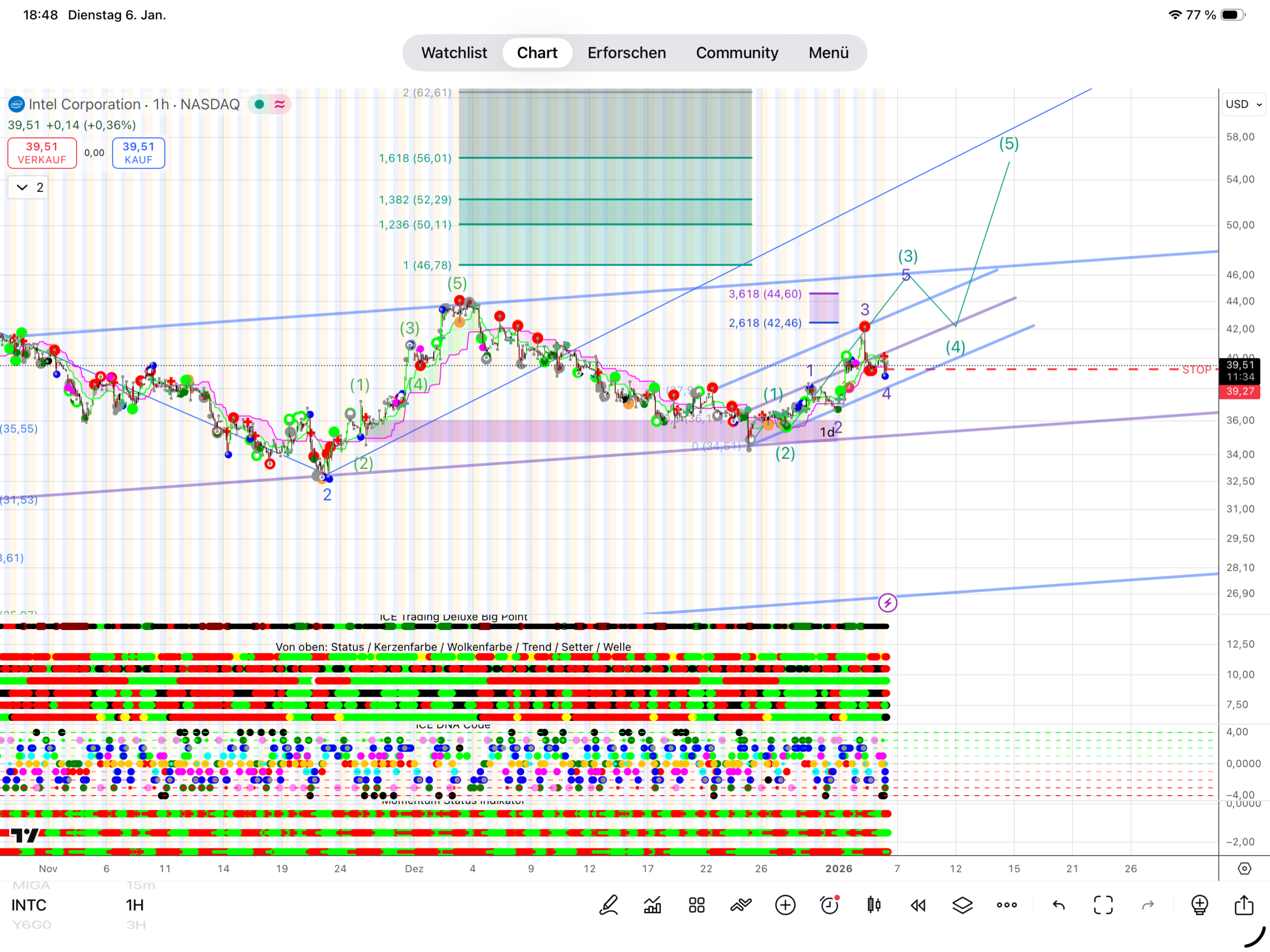Expand the collapsed indicators legend chevron
1270x952 pixels.
22,188
